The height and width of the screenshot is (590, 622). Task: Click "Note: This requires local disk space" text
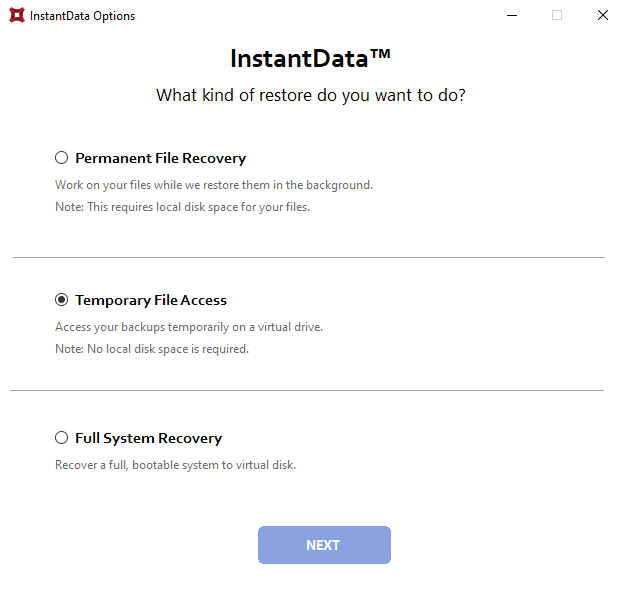pos(182,207)
